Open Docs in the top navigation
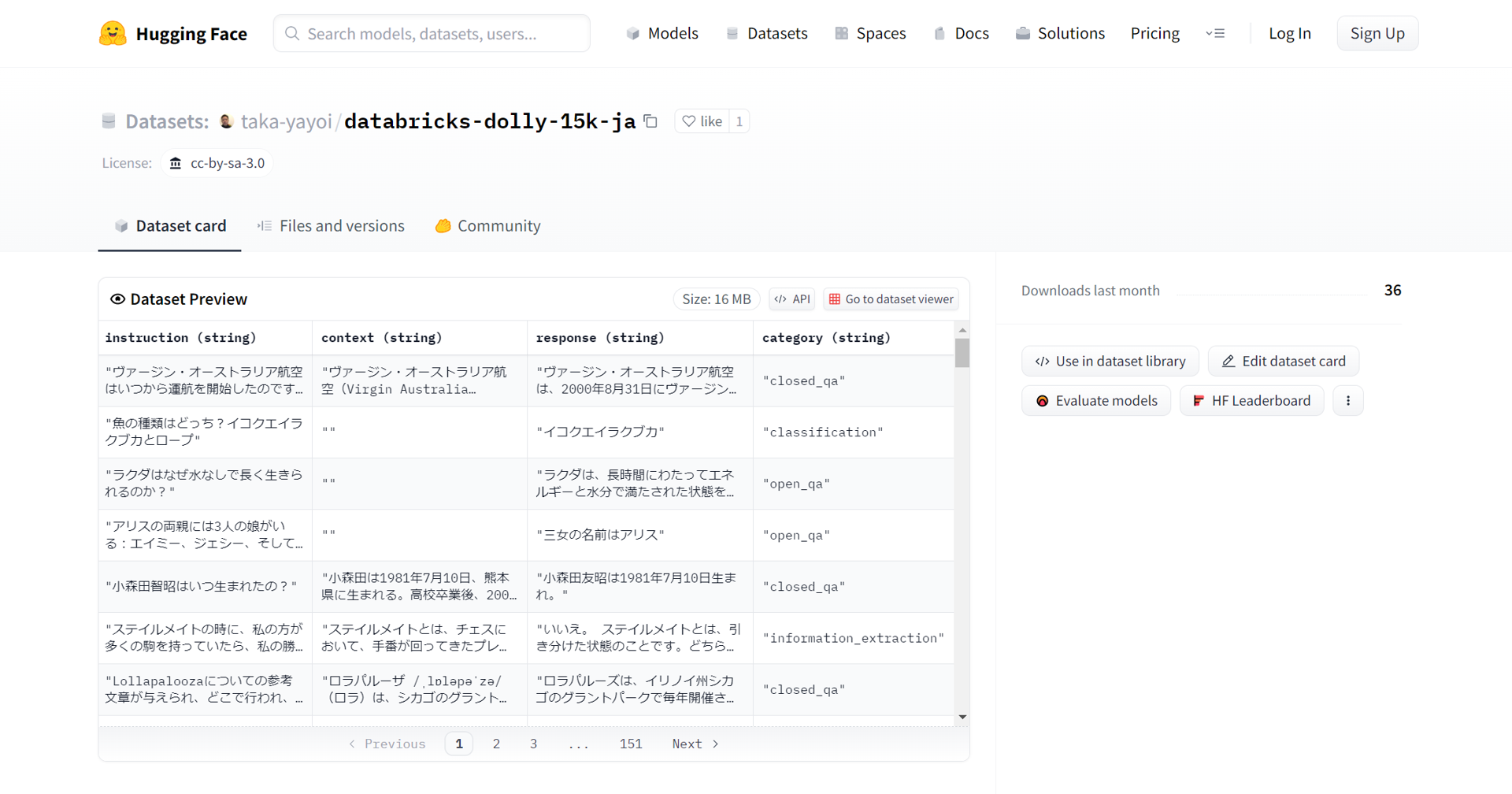Viewport: 1512px width, 794px height. click(961, 33)
